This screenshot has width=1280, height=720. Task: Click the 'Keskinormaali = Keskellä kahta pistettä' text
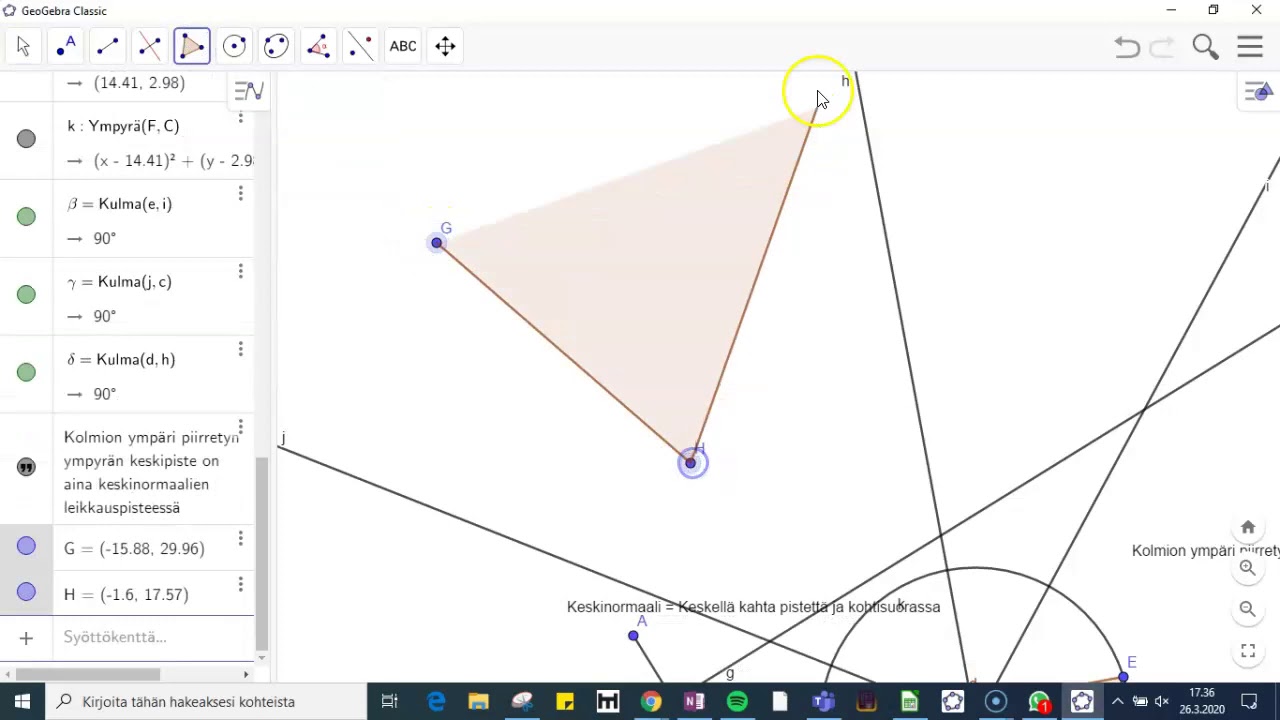tap(754, 607)
